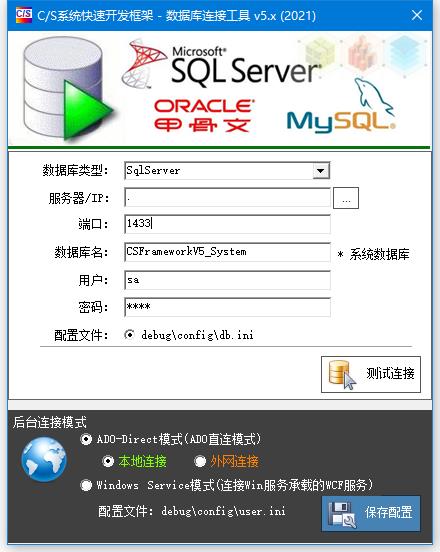The height and width of the screenshot is (552, 440).
Task: Click the C/S app icon in title bar
Action: 24,15
